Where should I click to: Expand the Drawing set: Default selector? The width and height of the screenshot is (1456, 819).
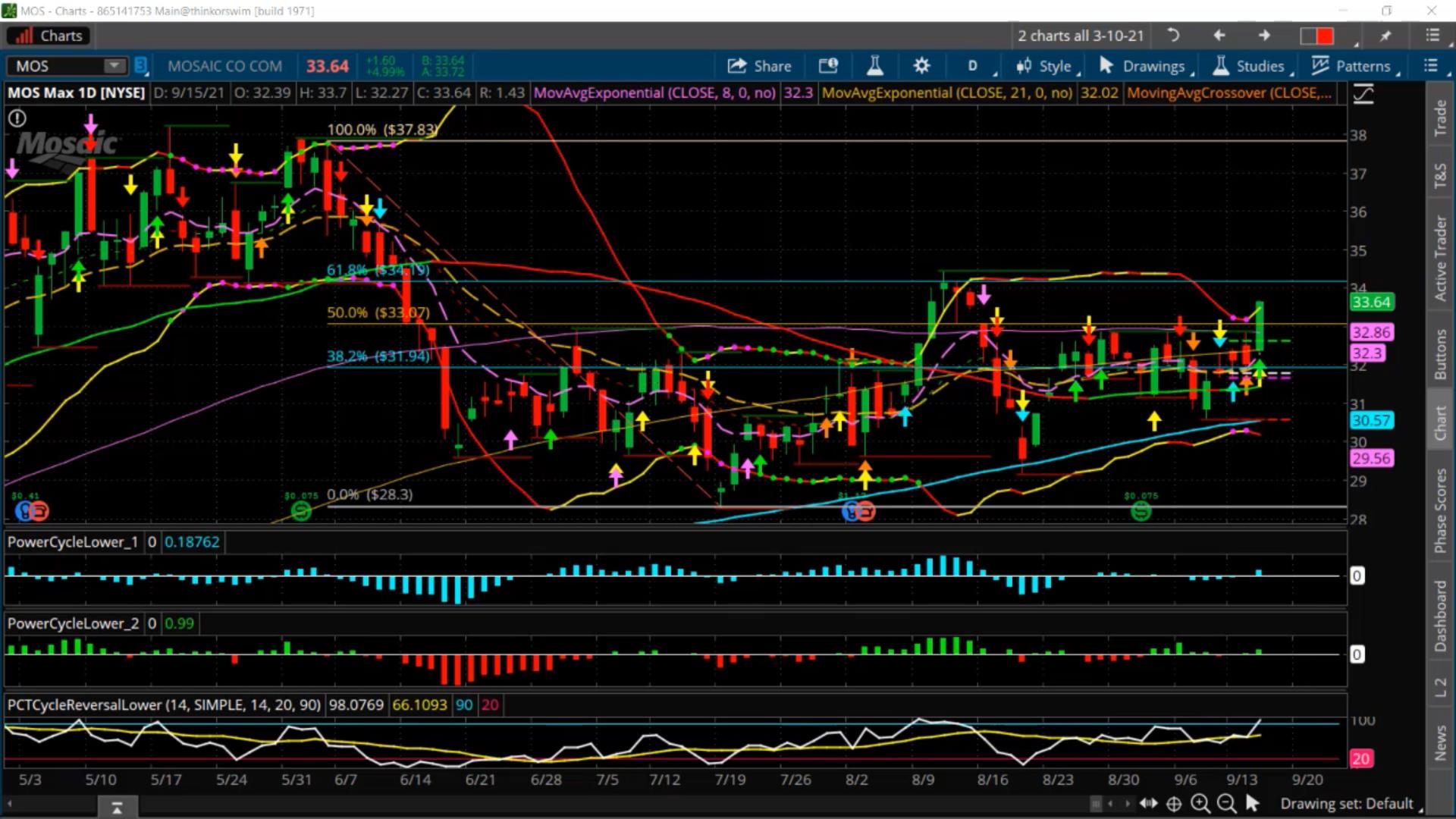point(1347,803)
